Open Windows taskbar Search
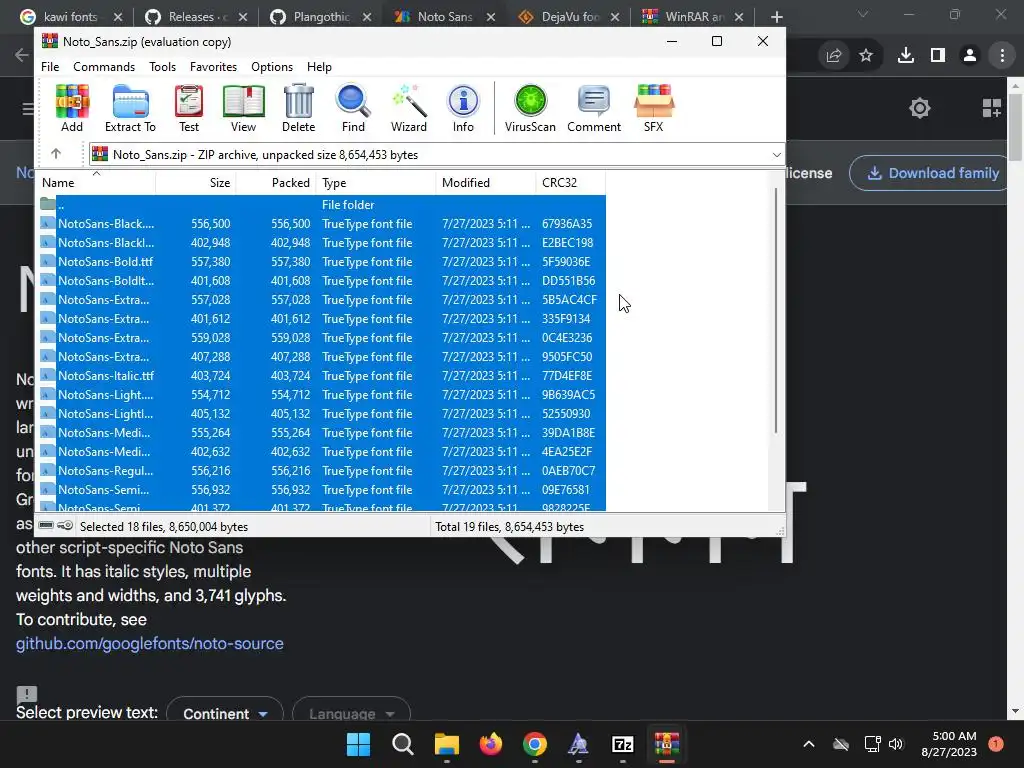1024x768 pixels. (x=402, y=744)
